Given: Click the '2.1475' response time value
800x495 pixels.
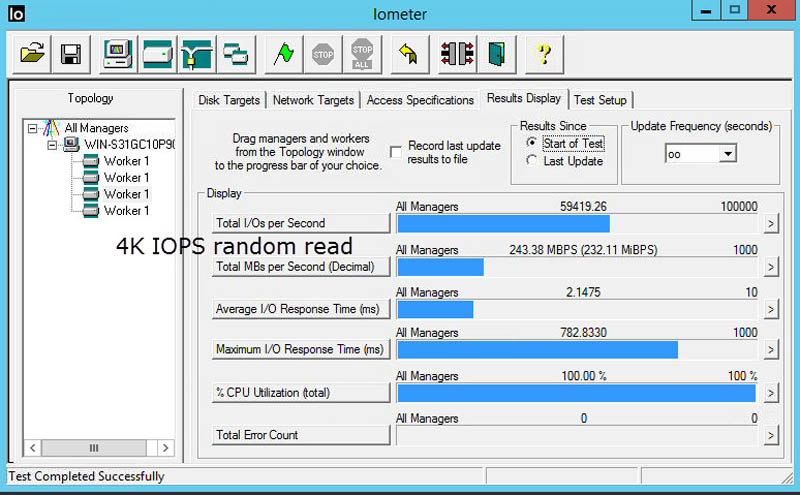Looking at the screenshot, I should (583, 292).
